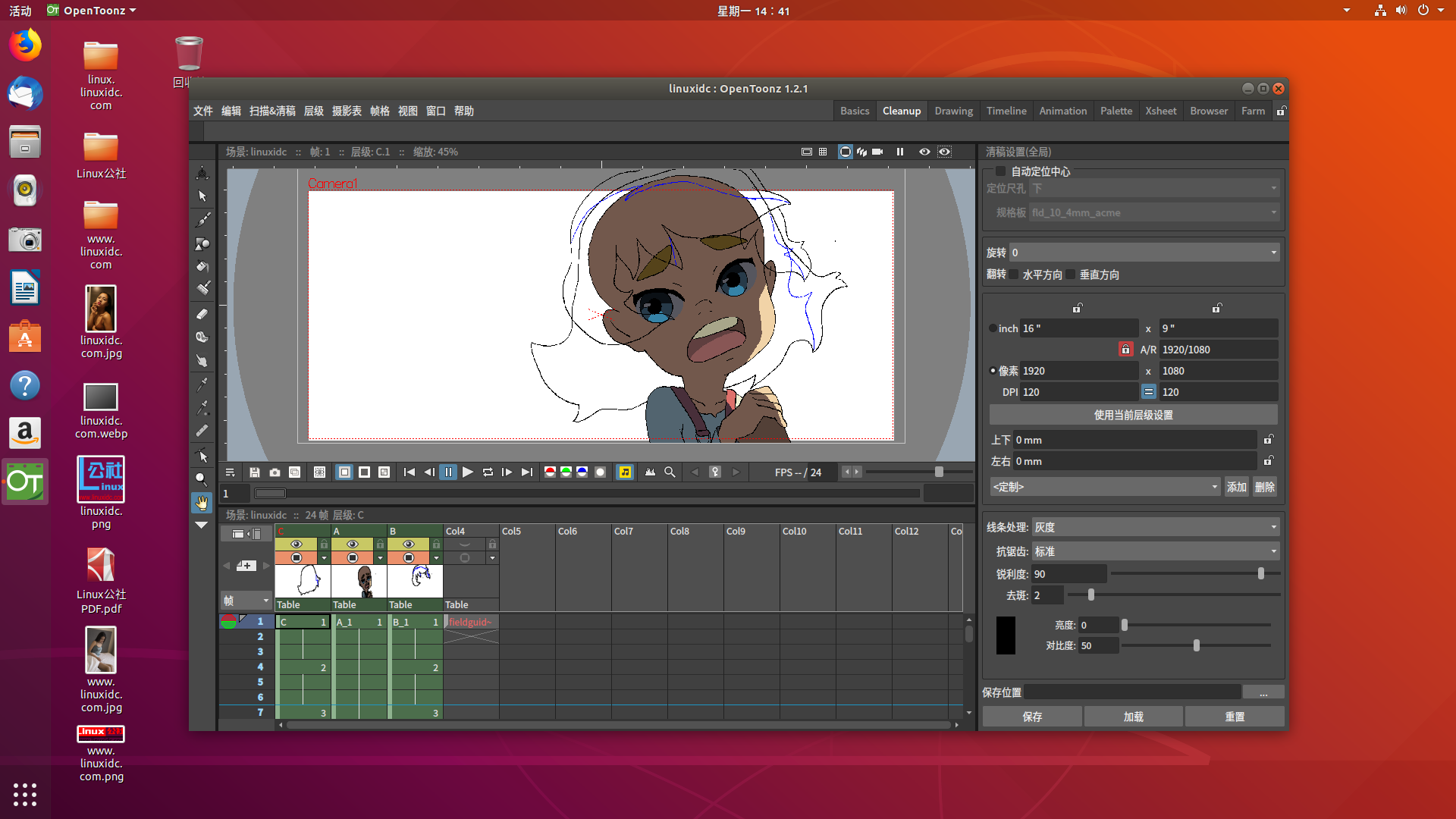Activate the Zoom tool in the toolbar
Image resolution: width=1456 pixels, height=819 pixels.
click(x=202, y=479)
